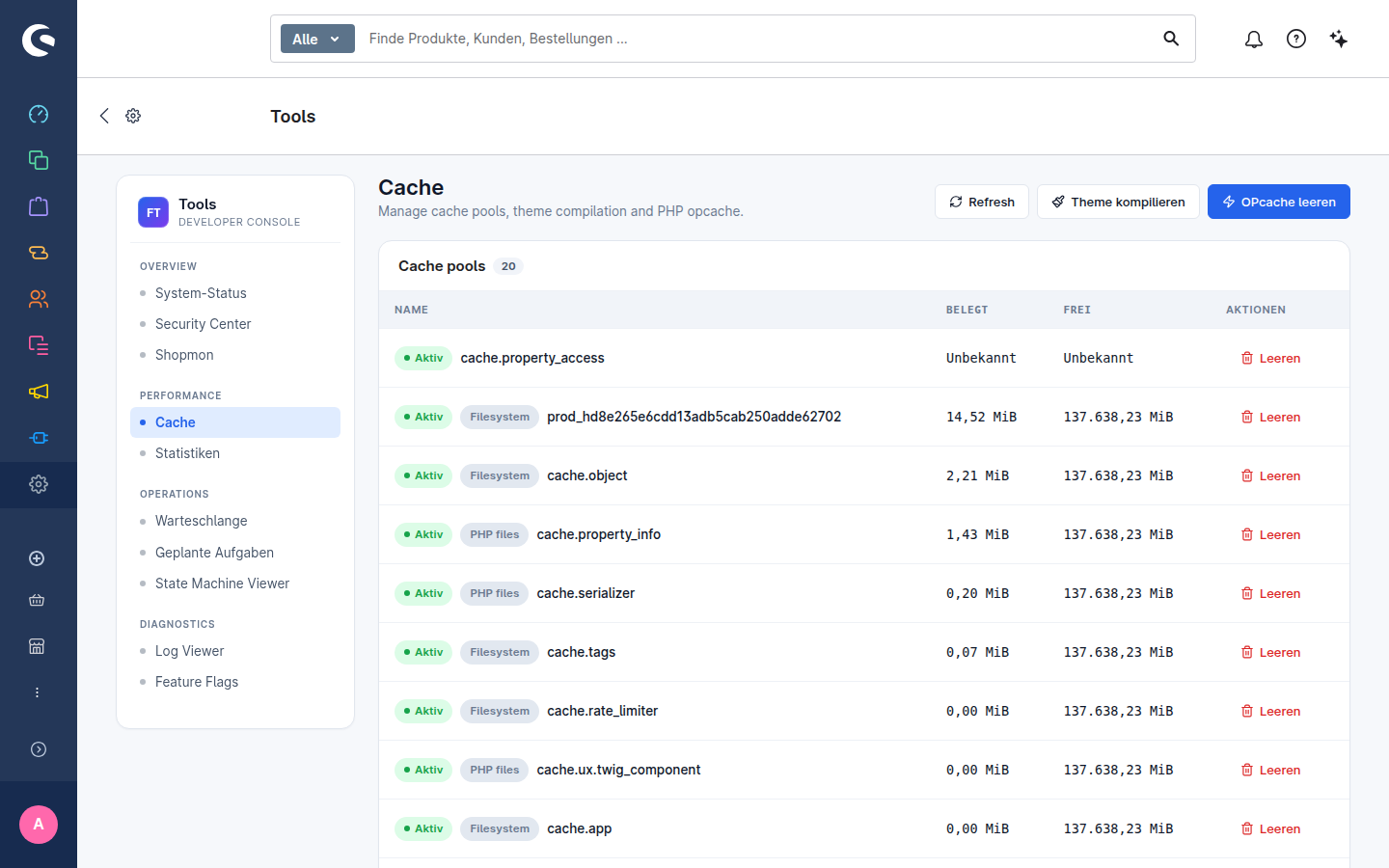1389x868 pixels.
Task: Open the help question-mark icon
Action: tap(1296, 39)
